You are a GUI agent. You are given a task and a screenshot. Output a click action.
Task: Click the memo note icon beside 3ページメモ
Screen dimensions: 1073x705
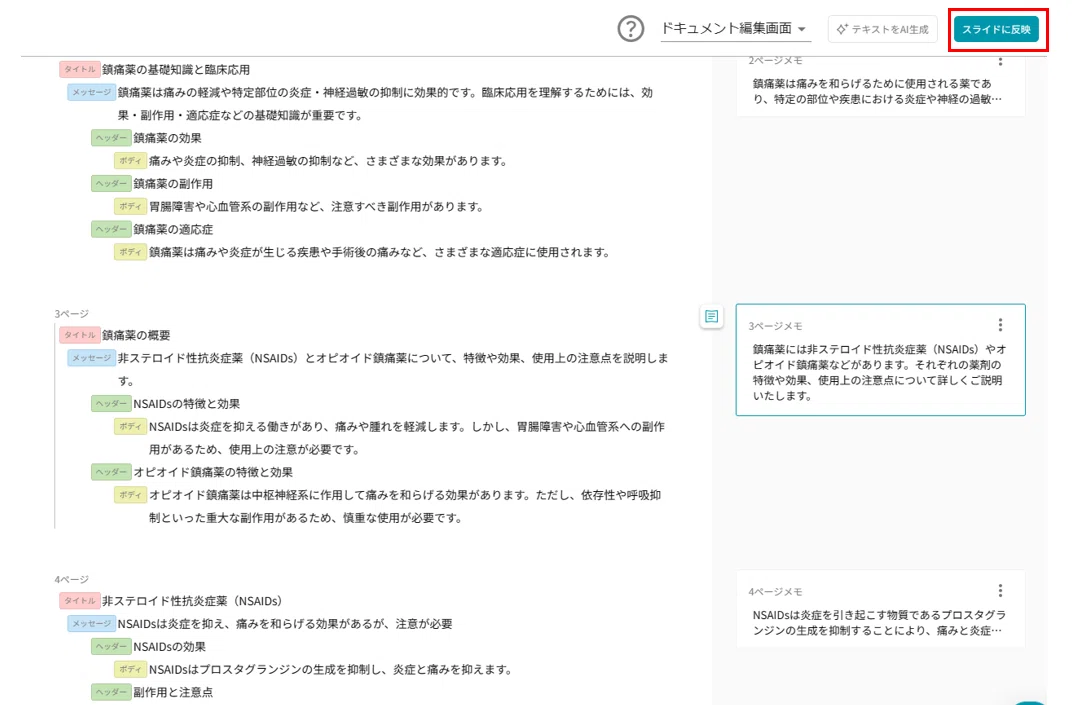point(712,316)
